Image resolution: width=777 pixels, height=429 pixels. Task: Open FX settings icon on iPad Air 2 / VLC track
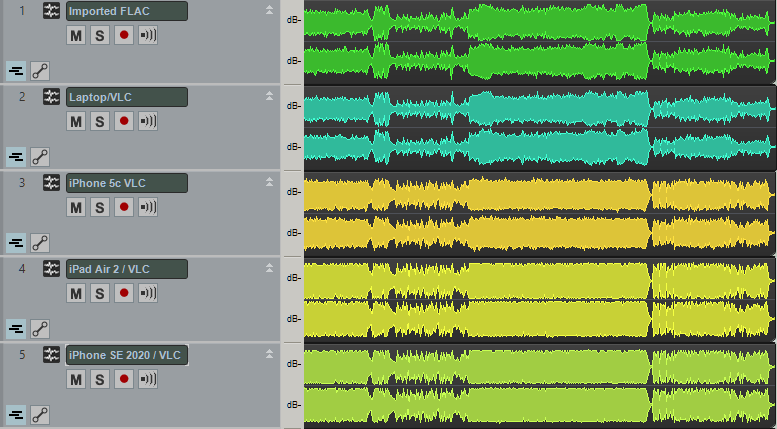(x=51, y=268)
